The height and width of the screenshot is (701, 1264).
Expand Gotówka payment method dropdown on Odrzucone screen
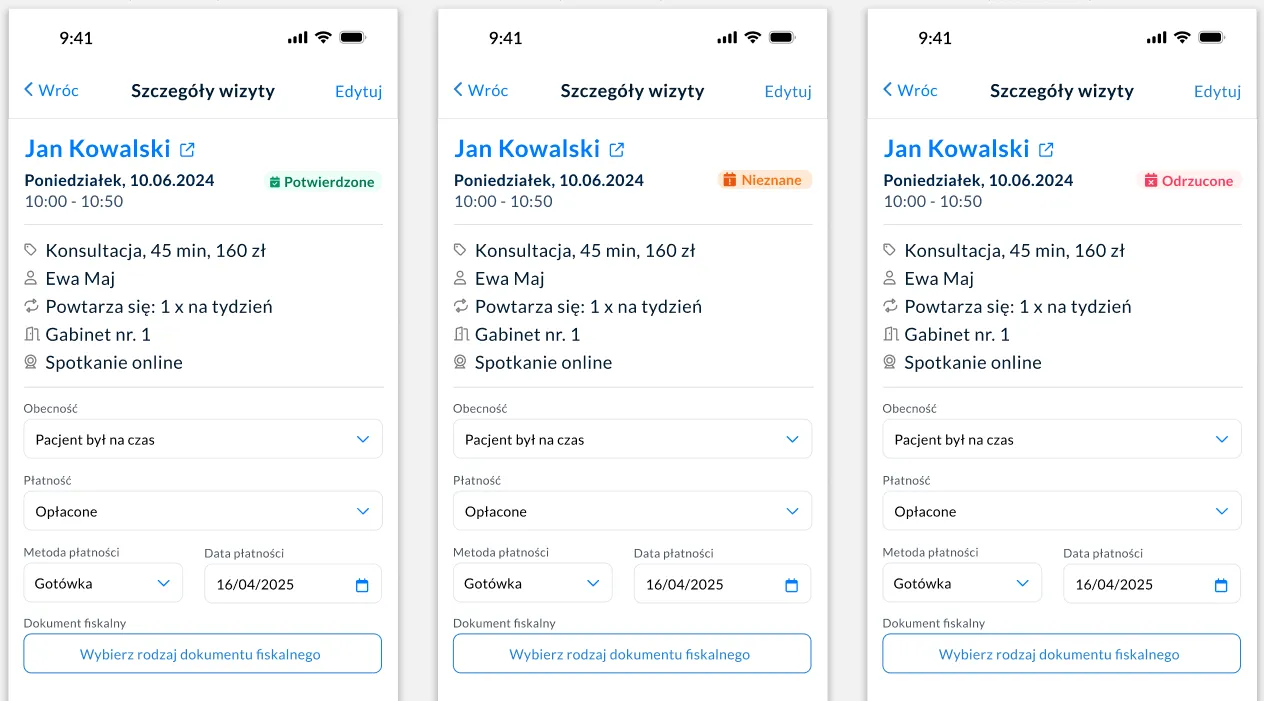click(x=961, y=583)
